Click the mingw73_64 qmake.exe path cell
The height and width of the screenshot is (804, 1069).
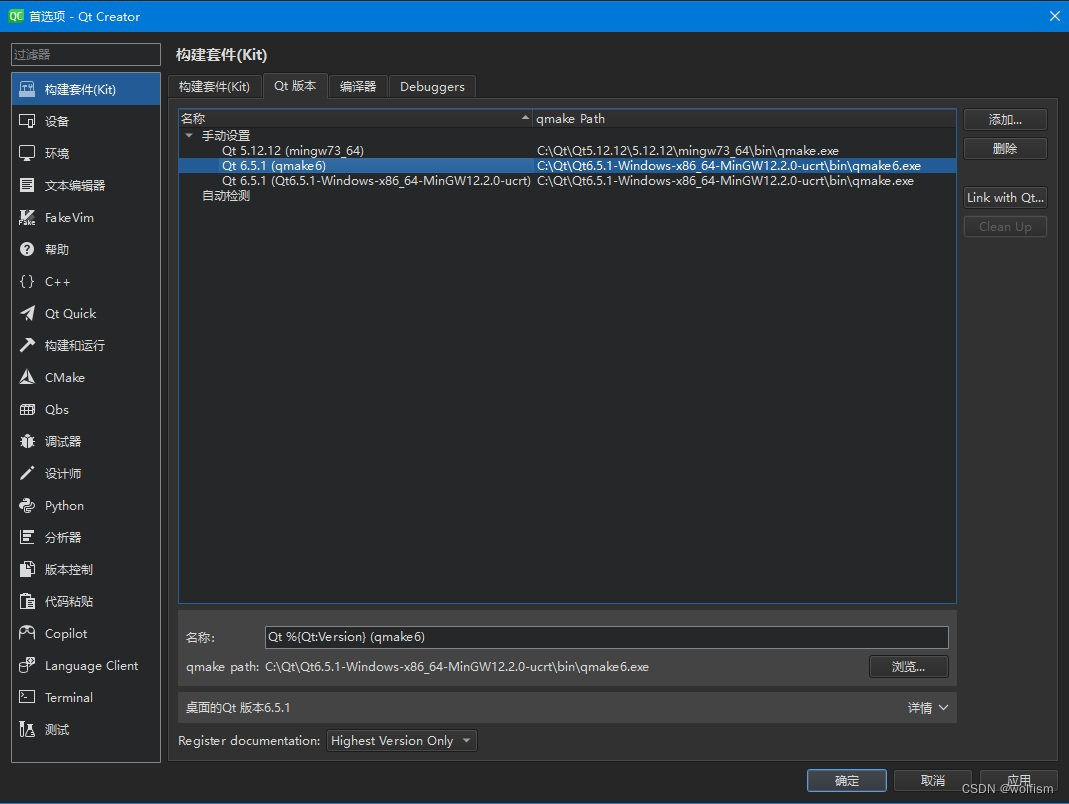tap(687, 151)
